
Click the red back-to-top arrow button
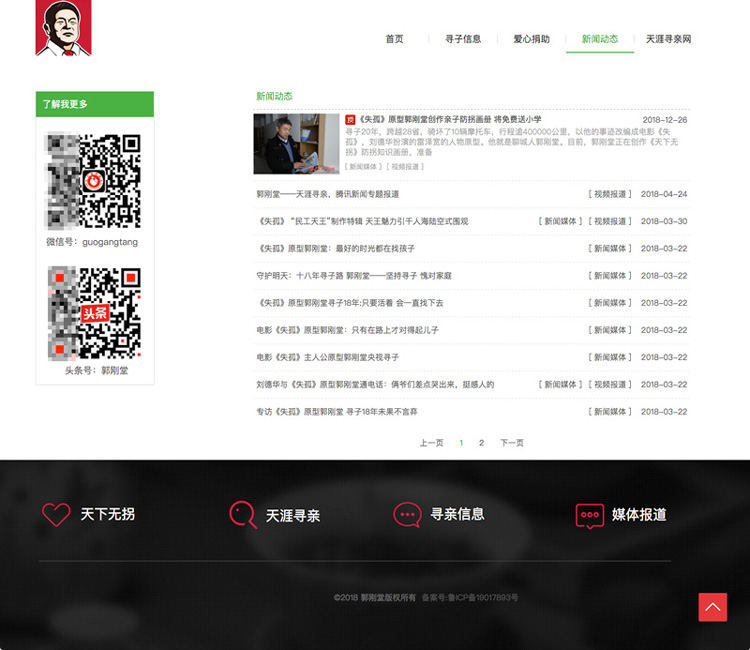pyautogui.click(x=713, y=607)
